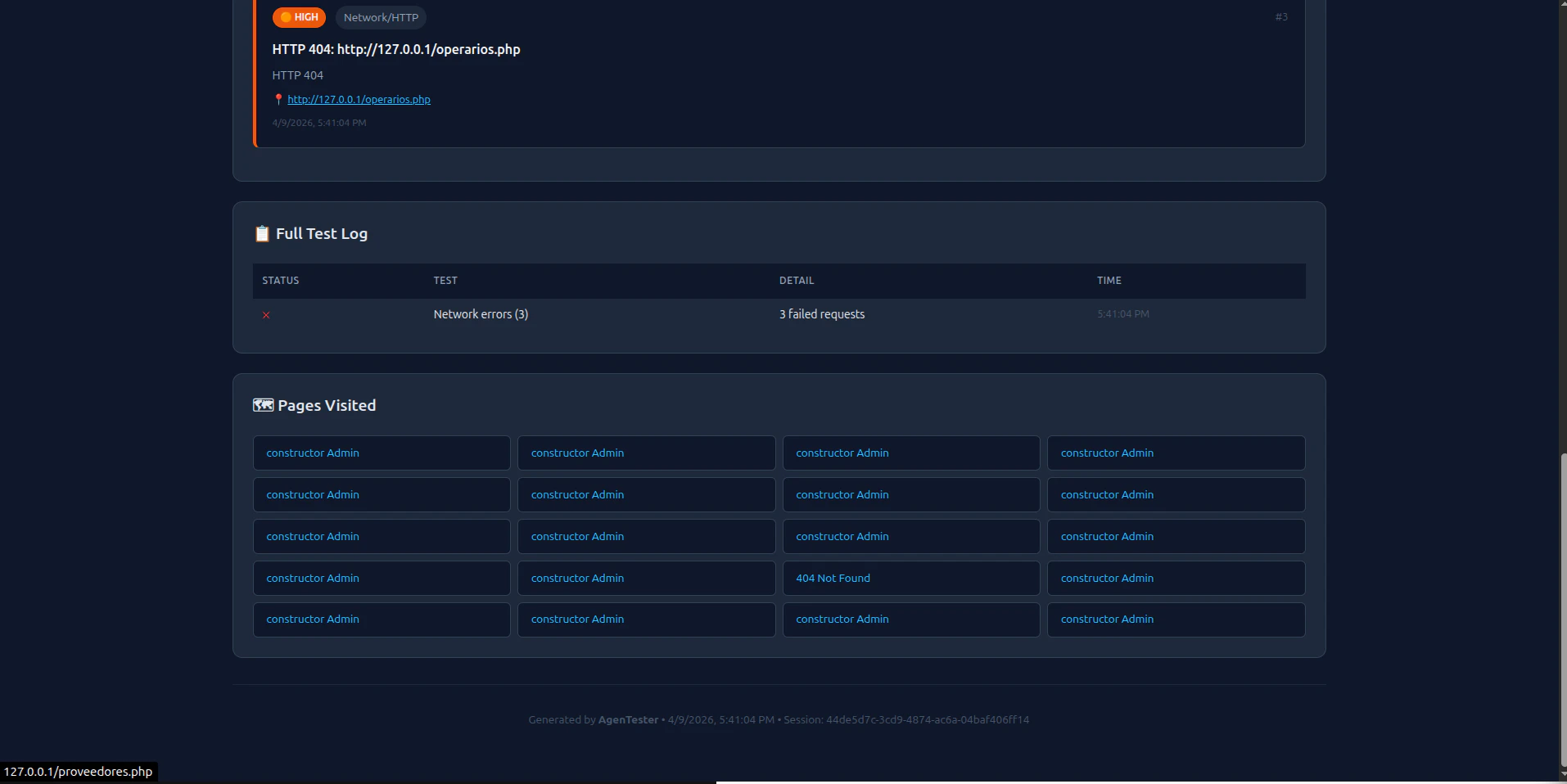The height and width of the screenshot is (784, 1567).
Task: Click the last constructor Admin card in bottom row
Action: pos(1176,620)
